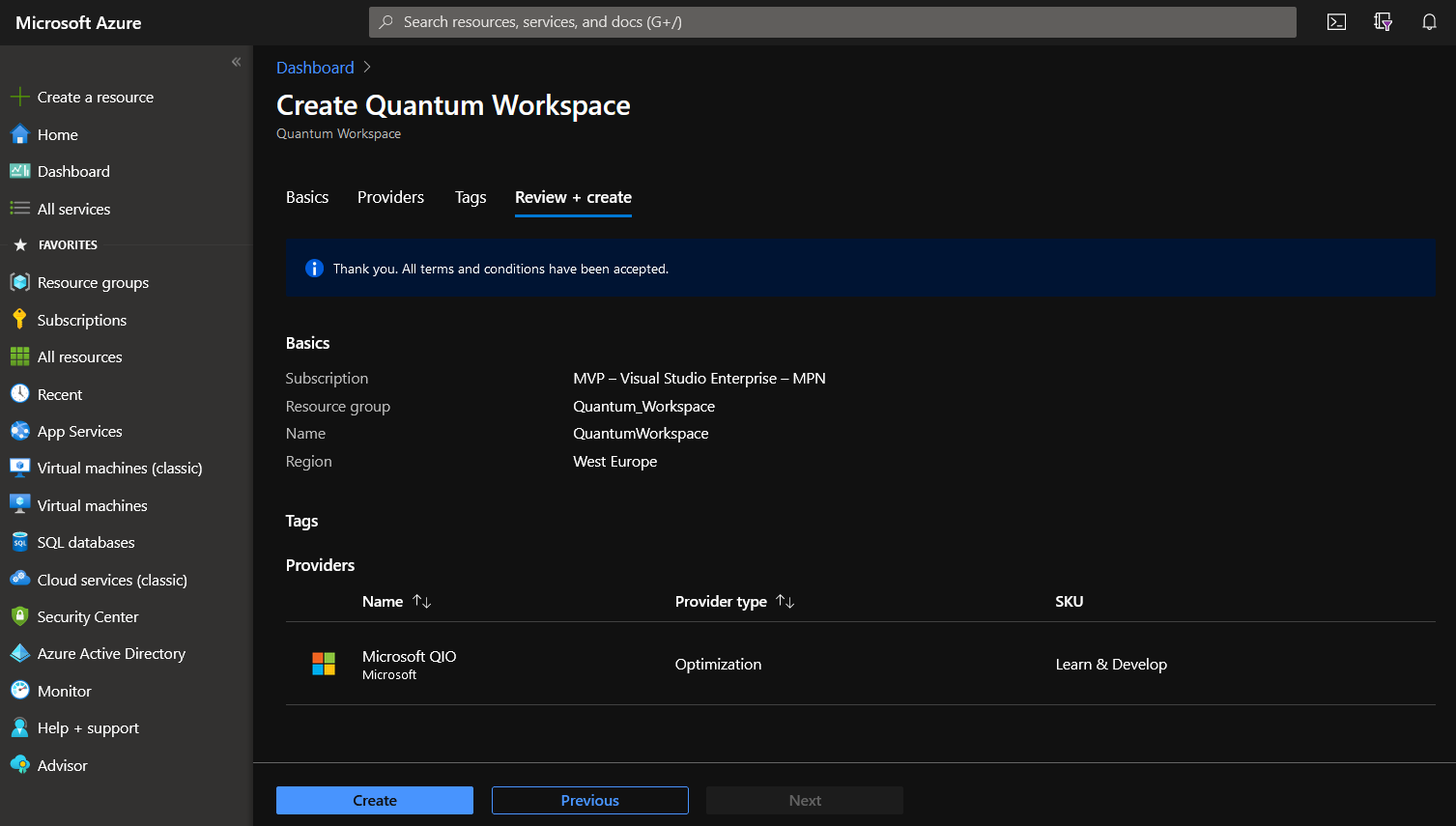
Task: Click the West Europe region value
Action: point(615,461)
